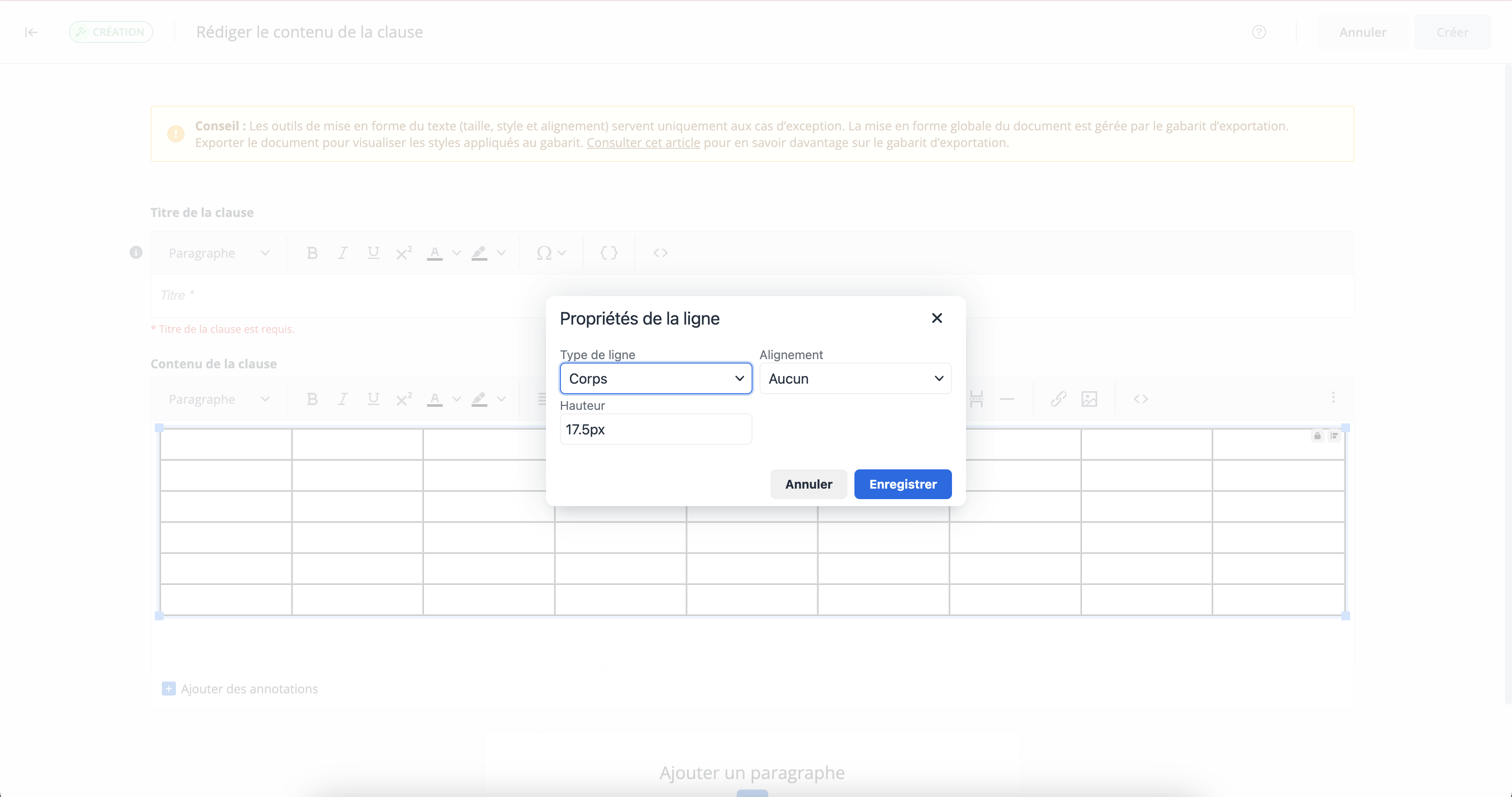Click Annuler in the row properties dialog

808,484
